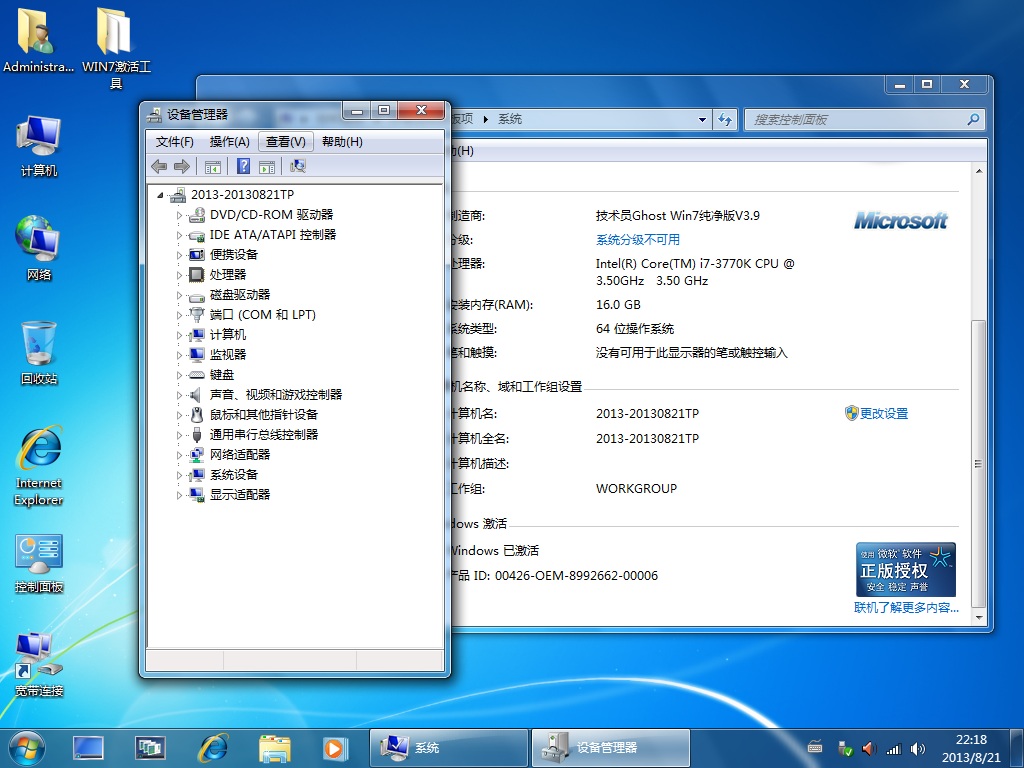Click the Back arrow in Device Manager toolbar
The width and height of the screenshot is (1024, 768).
tap(159, 167)
